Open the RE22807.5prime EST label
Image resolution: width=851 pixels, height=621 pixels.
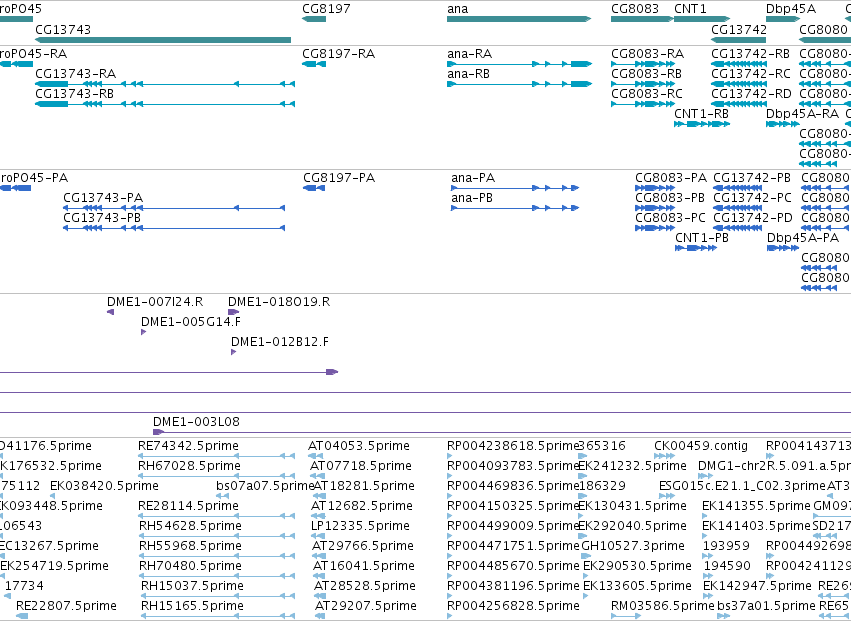[66, 606]
